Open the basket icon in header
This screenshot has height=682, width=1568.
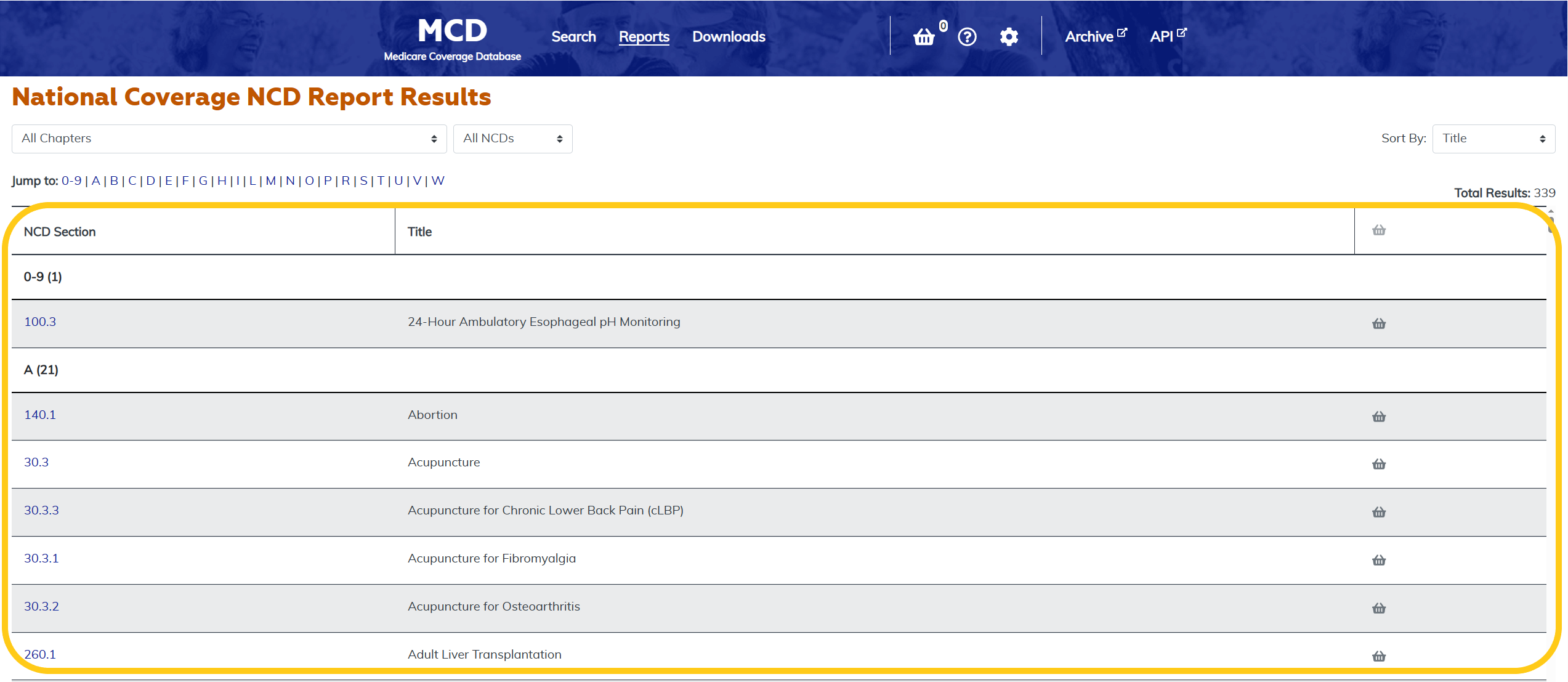coord(924,37)
